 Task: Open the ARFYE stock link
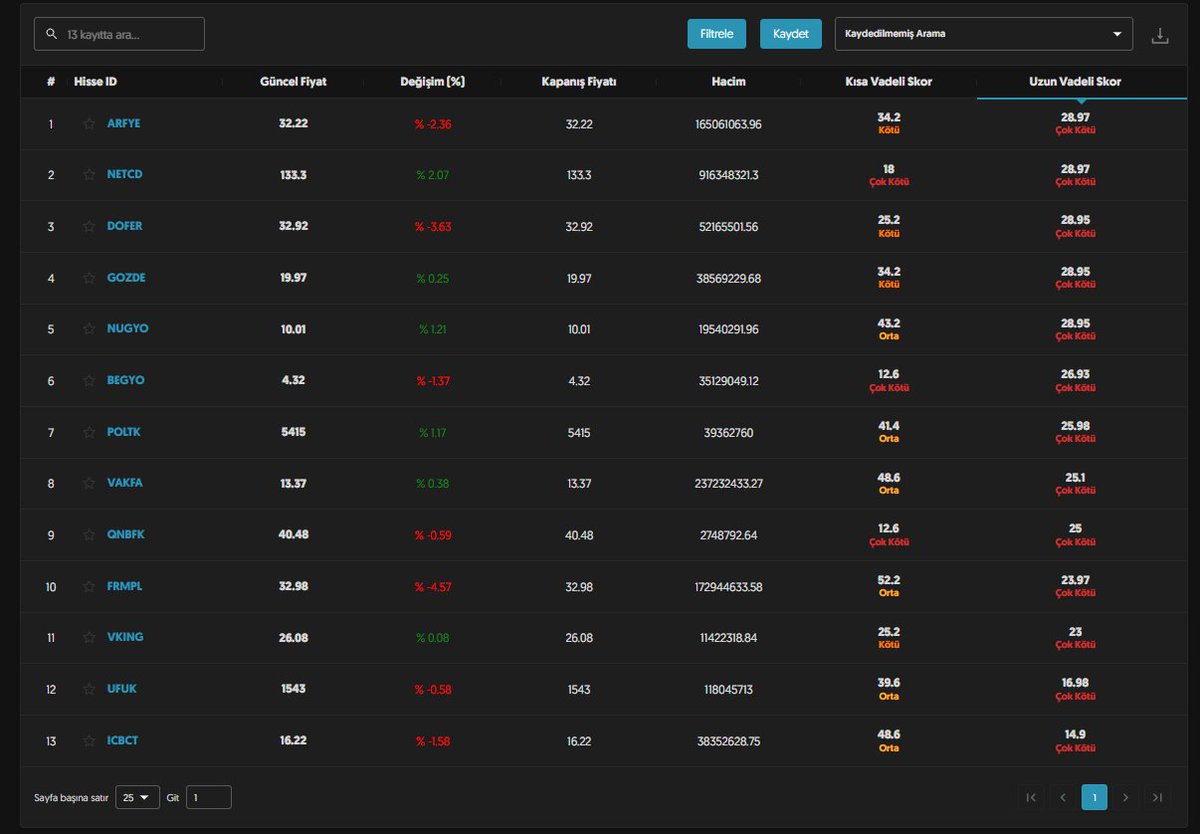(x=124, y=124)
